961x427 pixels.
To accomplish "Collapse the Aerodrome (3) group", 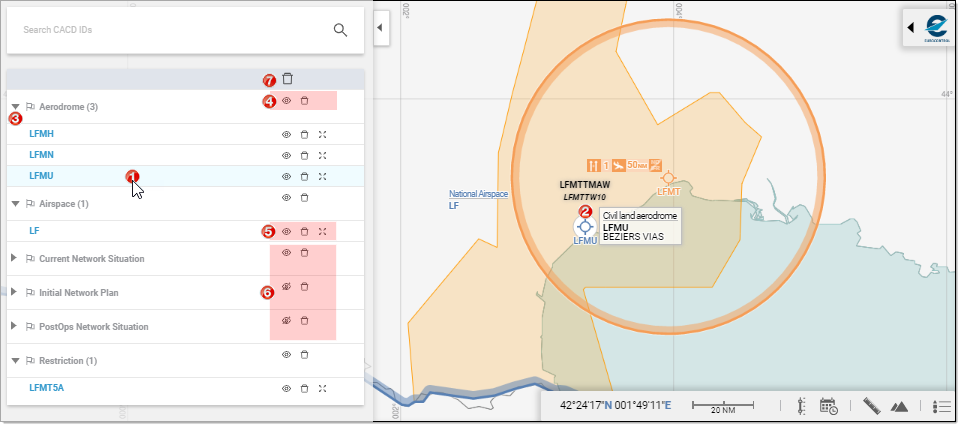I will (15, 106).
